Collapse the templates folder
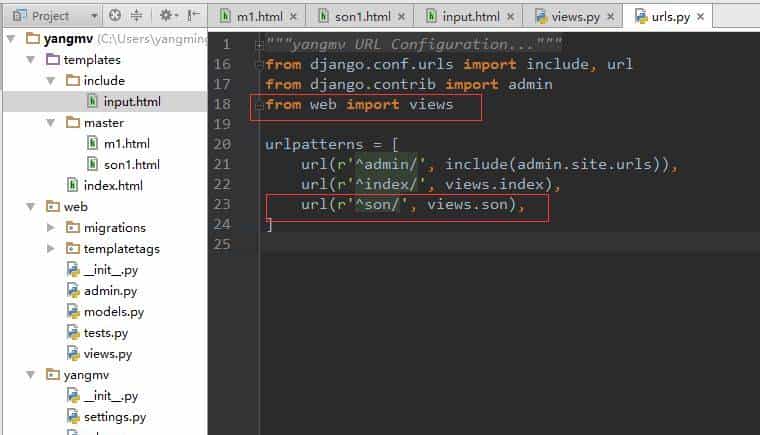This screenshot has height=435, width=760. 31,60
